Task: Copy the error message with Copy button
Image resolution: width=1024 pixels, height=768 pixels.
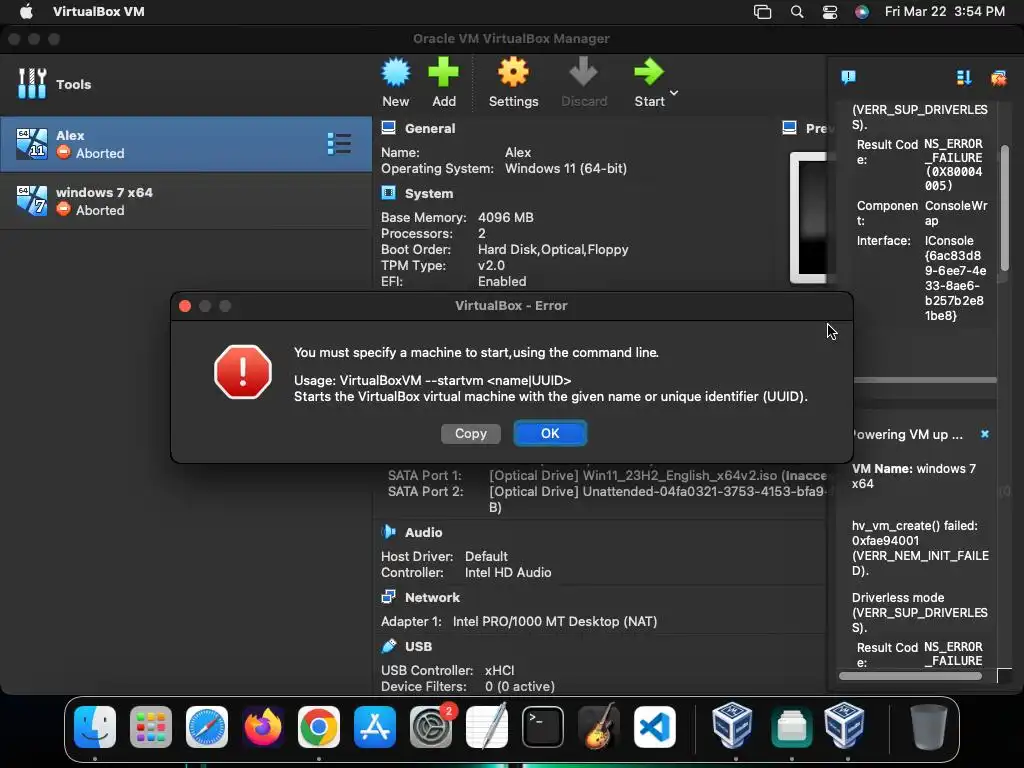Action: pos(471,434)
